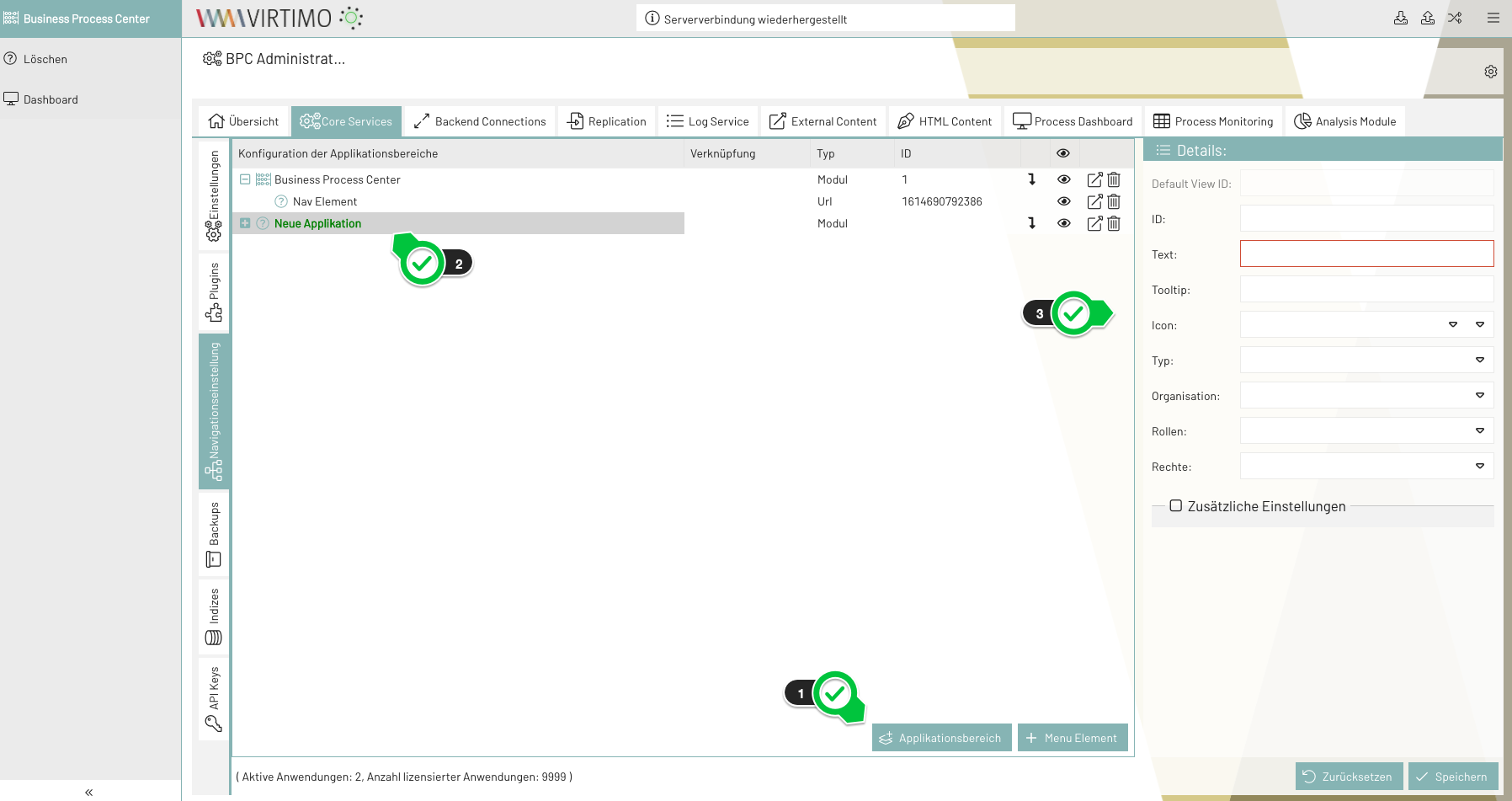Collapse the Business Process Center tree node
The image size is (1512, 801).
click(245, 179)
